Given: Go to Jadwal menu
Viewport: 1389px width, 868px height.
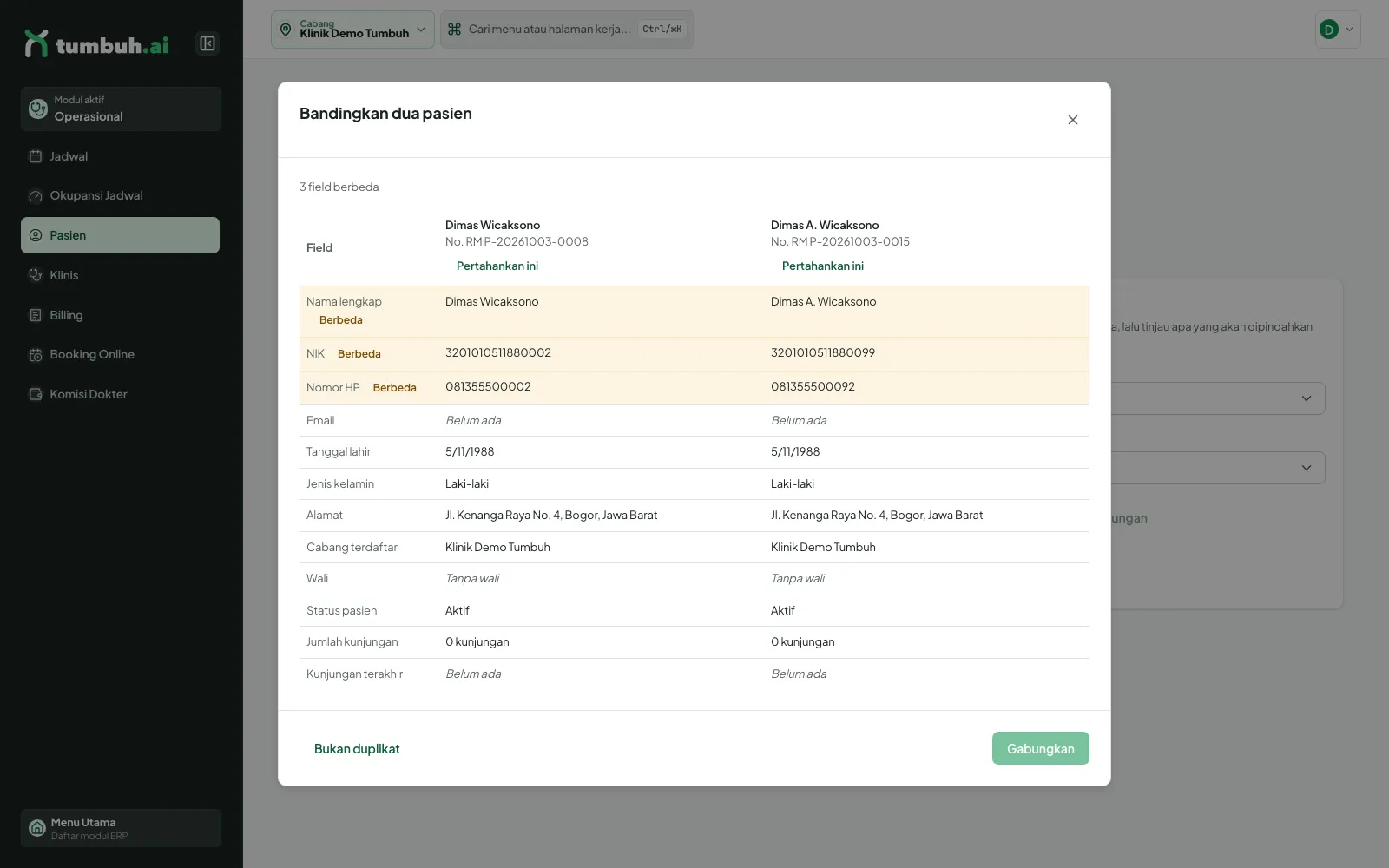Looking at the screenshot, I should (120, 156).
